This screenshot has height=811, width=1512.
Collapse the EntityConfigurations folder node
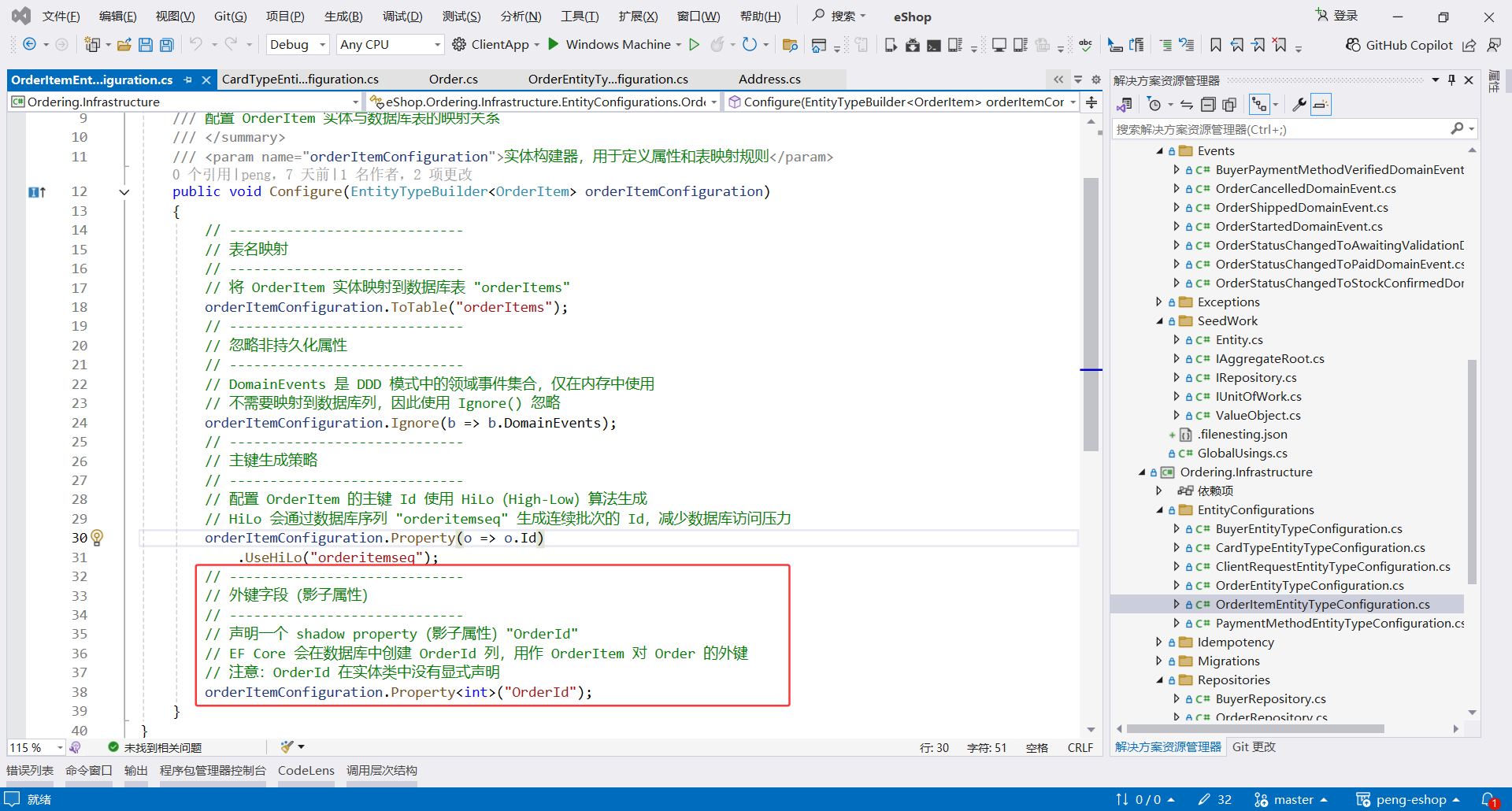(x=1159, y=510)
